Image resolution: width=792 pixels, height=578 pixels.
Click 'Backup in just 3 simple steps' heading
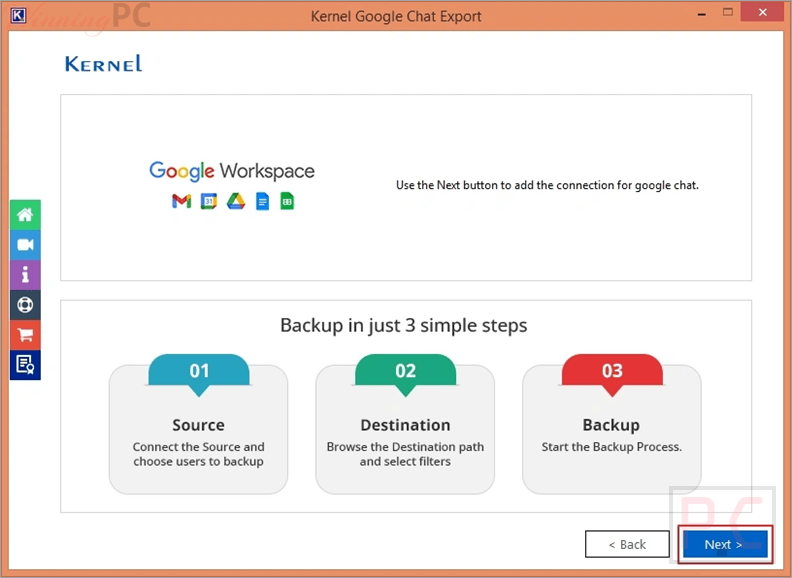point(404,325)
